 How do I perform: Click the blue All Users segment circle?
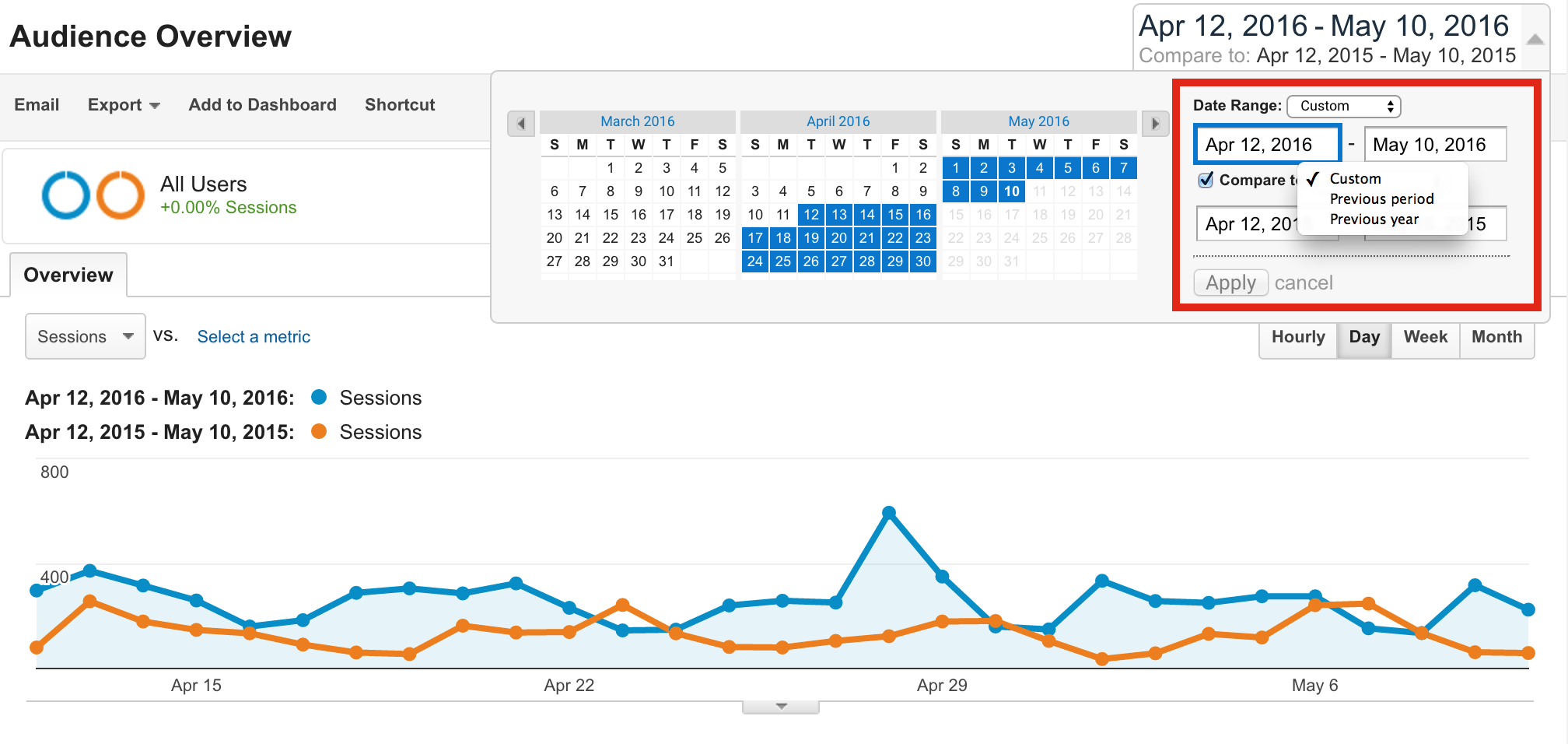pos(65,195)
